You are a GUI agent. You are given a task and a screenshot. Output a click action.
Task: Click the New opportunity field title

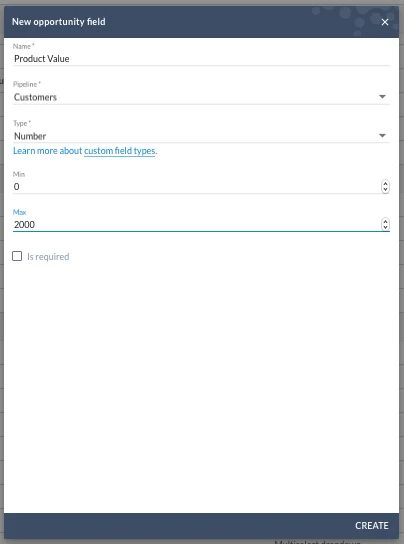pos(59,22)
